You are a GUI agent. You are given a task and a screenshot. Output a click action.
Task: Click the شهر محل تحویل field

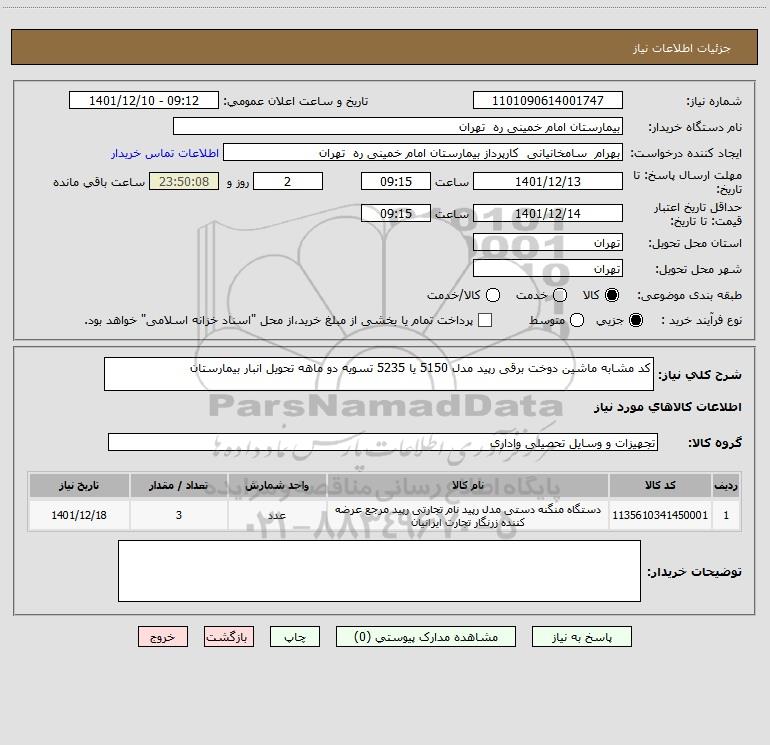[x=548, y=268]
